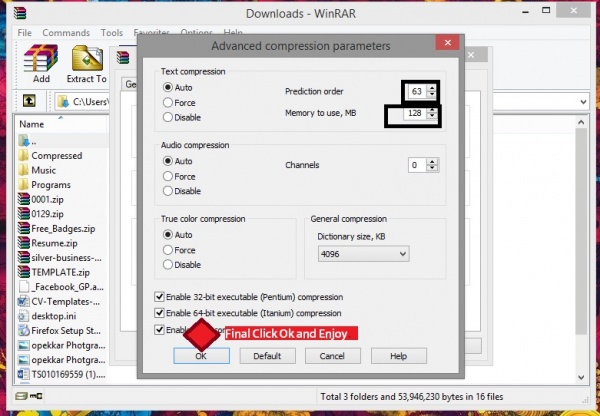This screenshot has height=416, width=600.
Task: Toggle 32-bit executable (Pentium) compression checkbox
Action: 159,297
